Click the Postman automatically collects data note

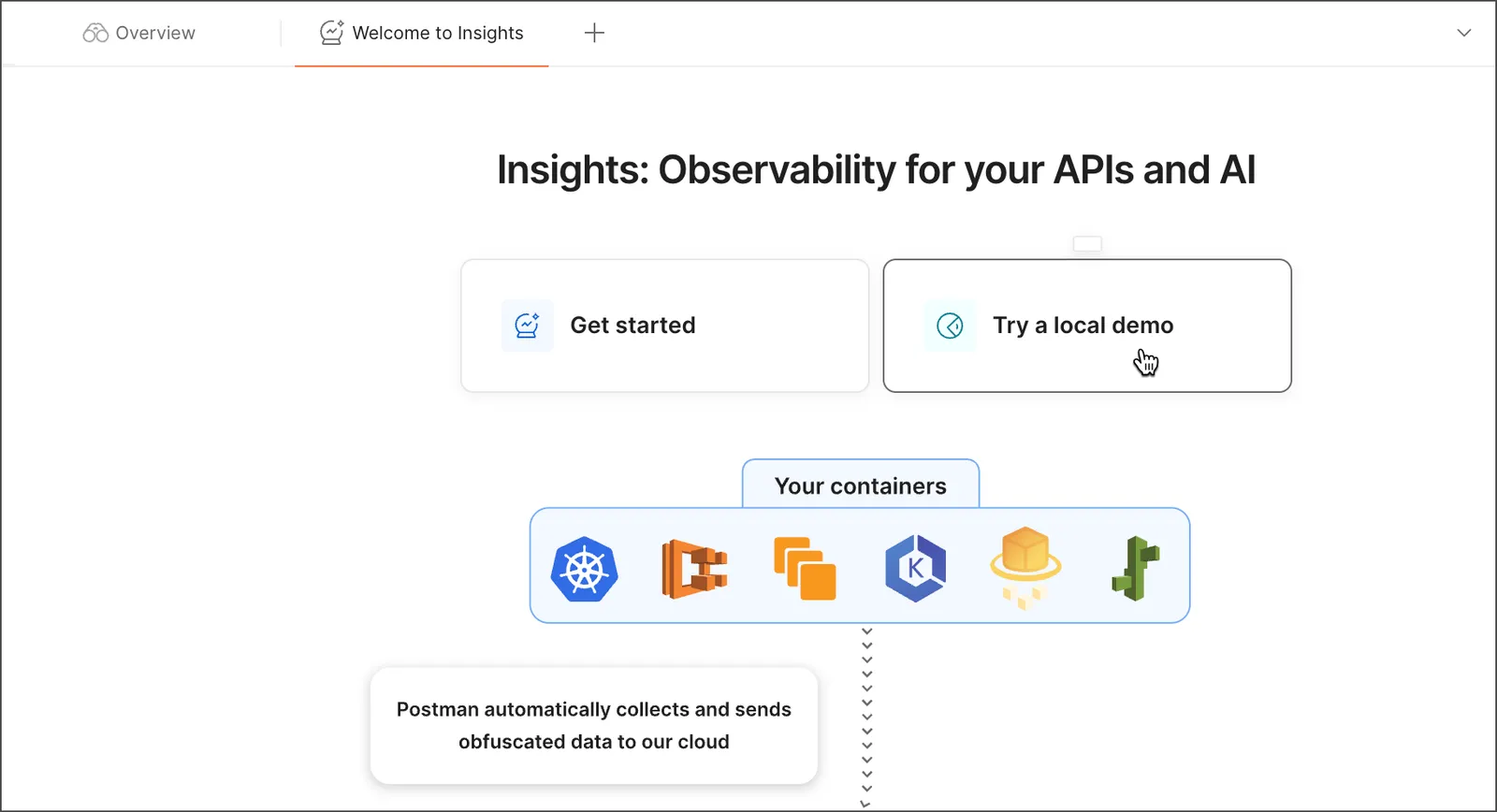(594, 726)
